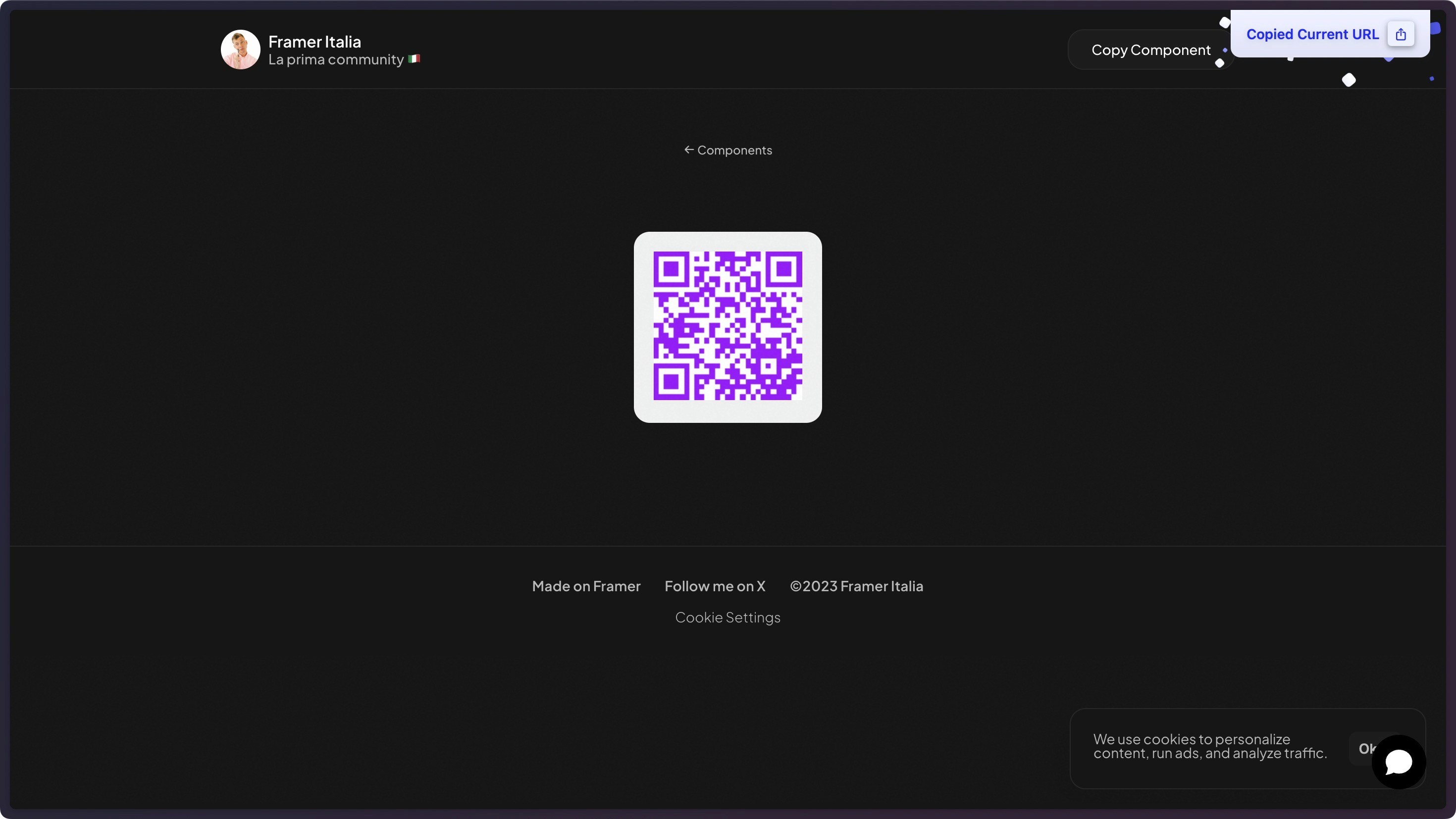Screen dimensions: 1456x819
Task: Click the purple QR code image
Action: pos(728,326)
